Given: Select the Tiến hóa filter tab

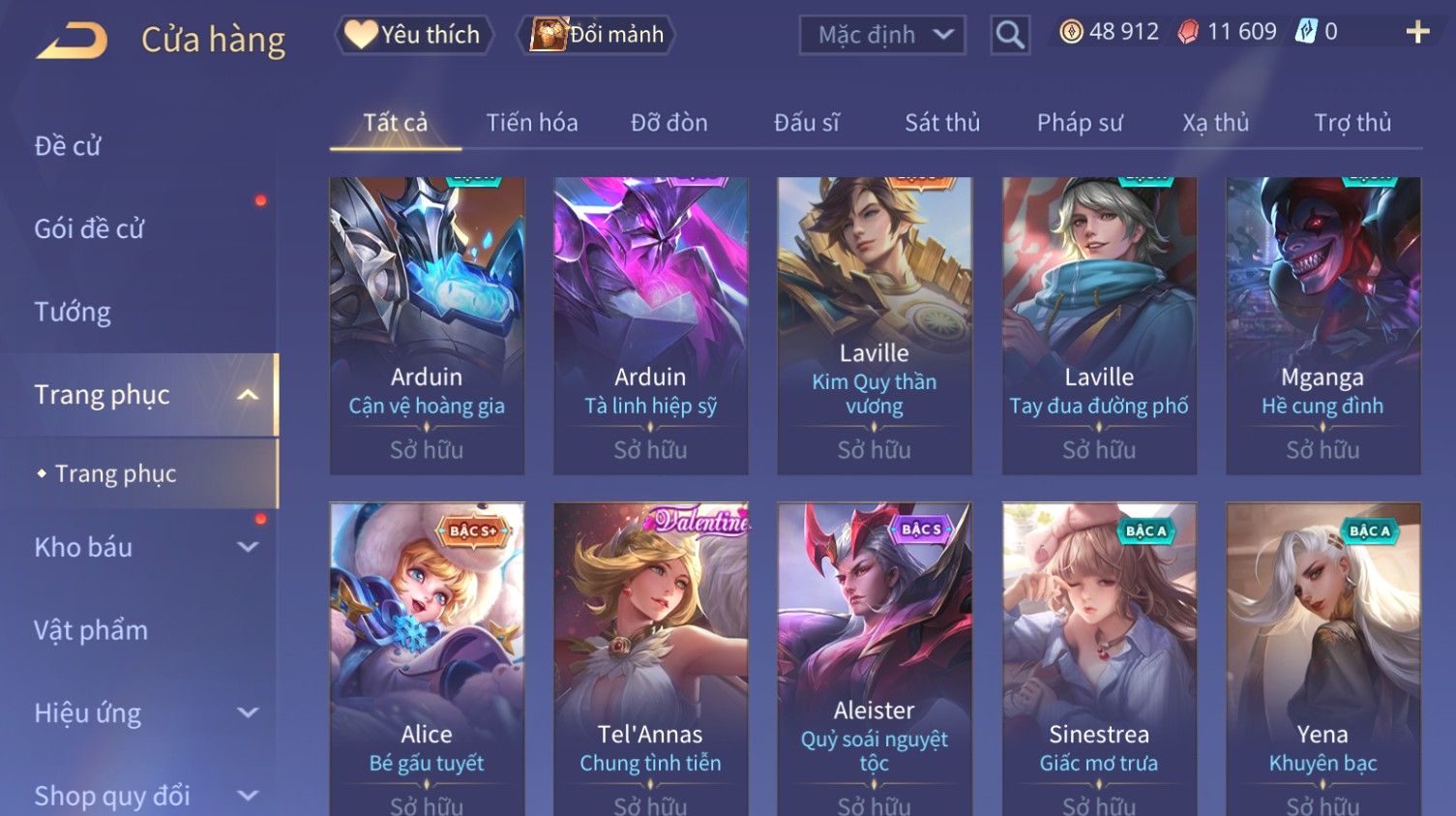Looking at the screenshot, I should [x=532, y=123].
